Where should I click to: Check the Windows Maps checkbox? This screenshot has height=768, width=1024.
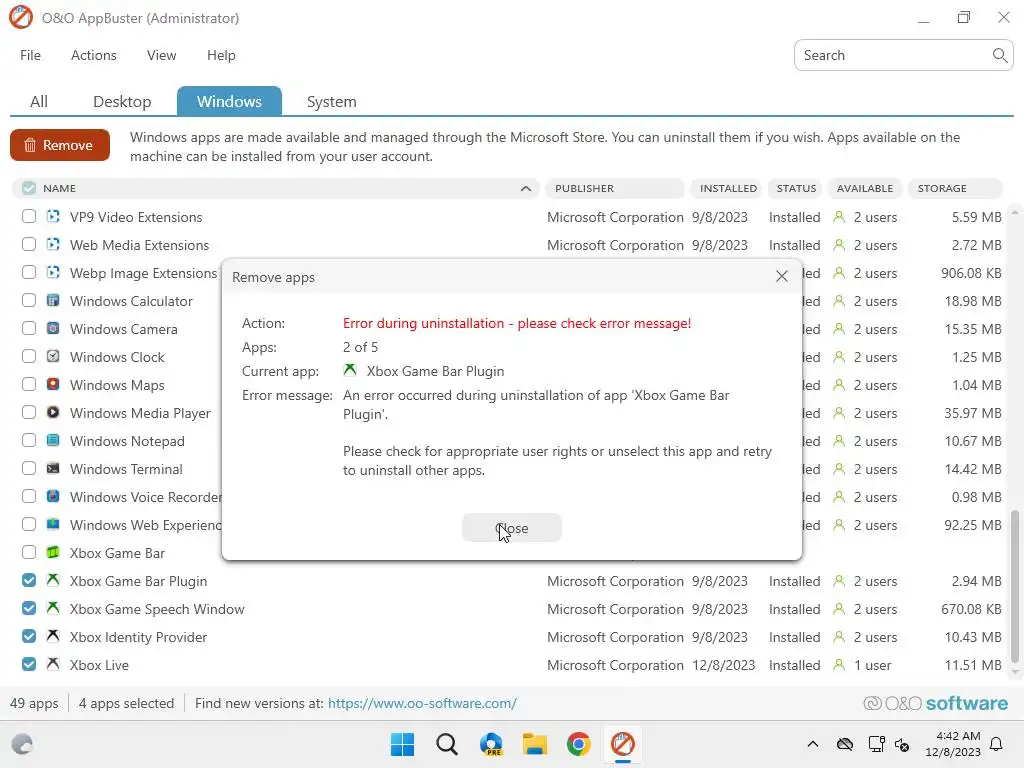point(29,385)
